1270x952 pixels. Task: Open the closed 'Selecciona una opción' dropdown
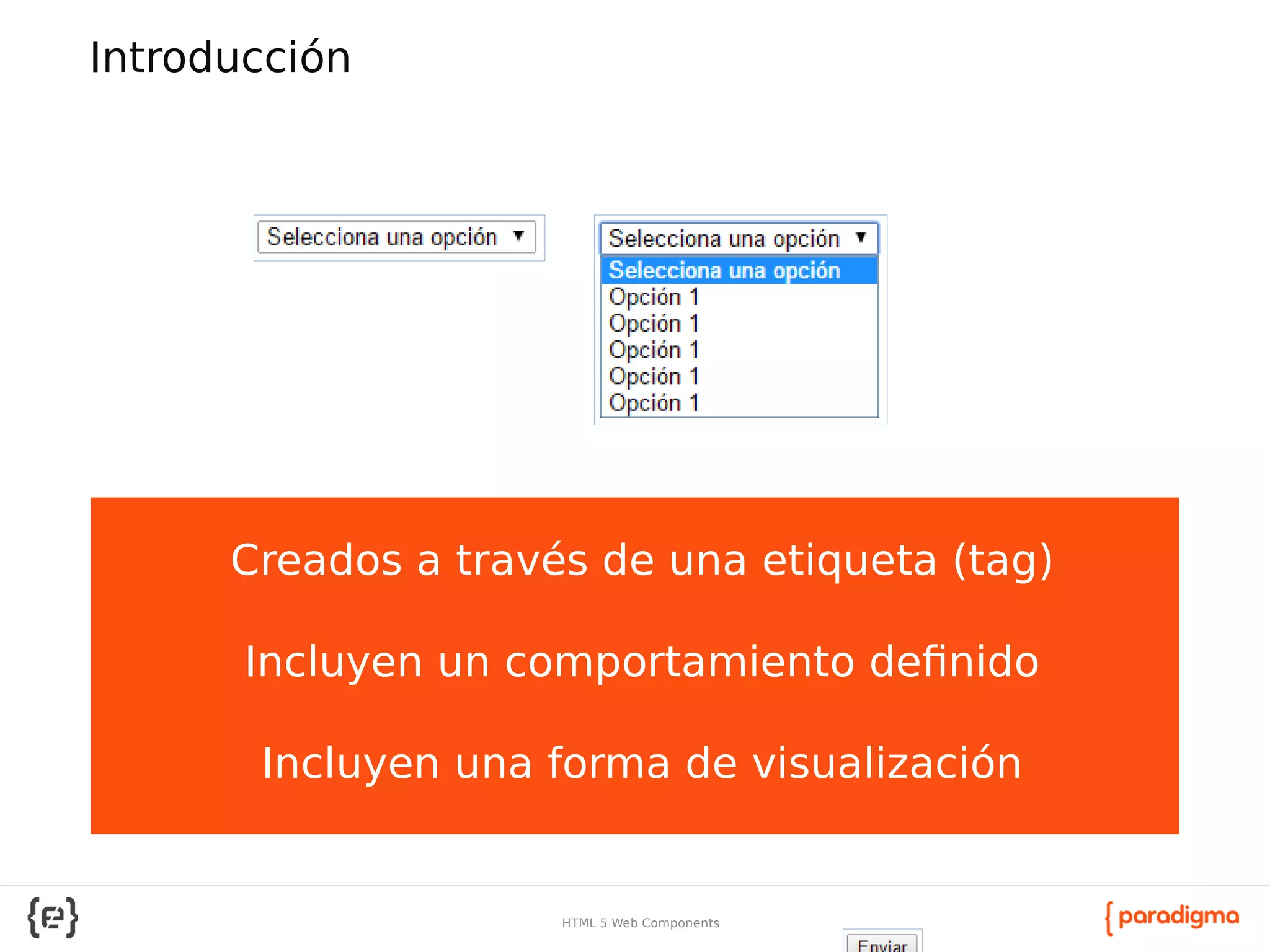tap(397, 237)
